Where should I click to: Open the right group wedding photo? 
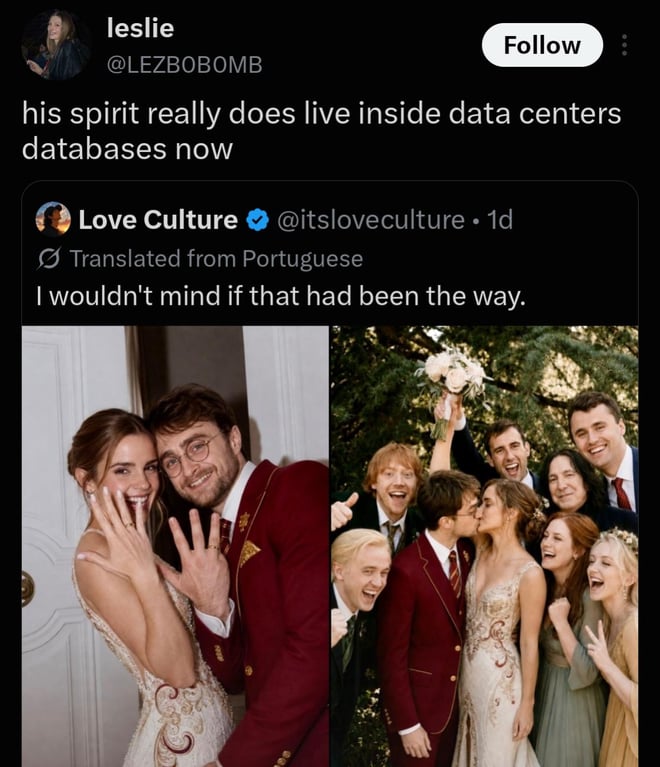pos(484,546)
